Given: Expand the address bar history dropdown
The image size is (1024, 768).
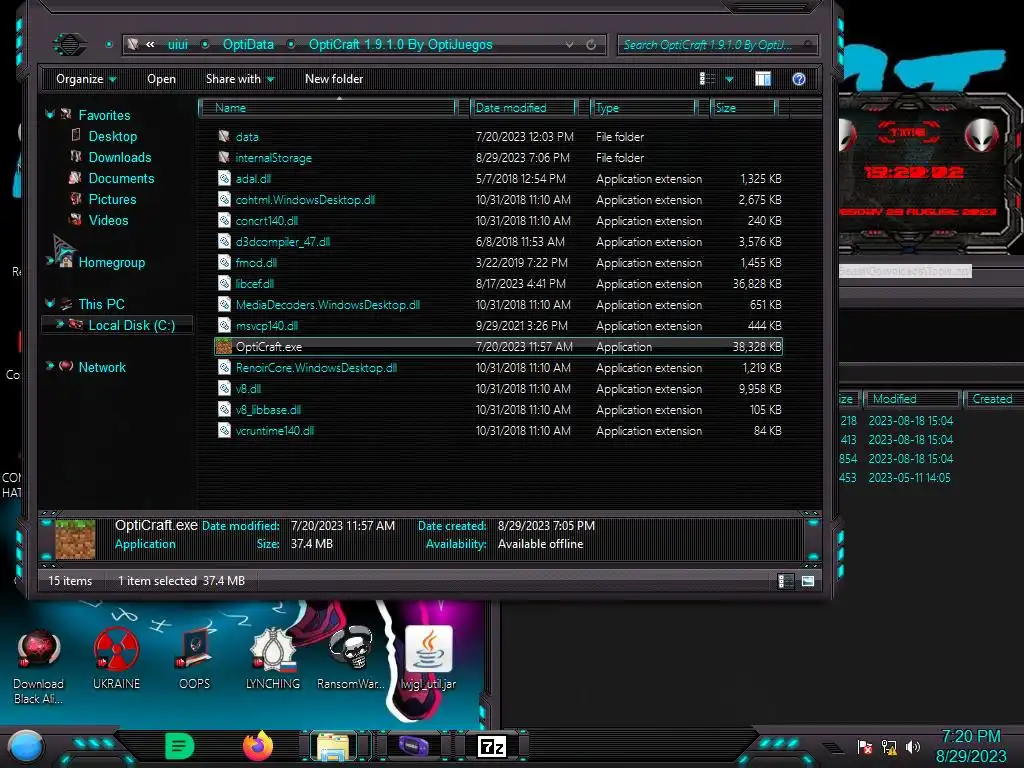Looking at the screenshot, I should click(569, 44).
